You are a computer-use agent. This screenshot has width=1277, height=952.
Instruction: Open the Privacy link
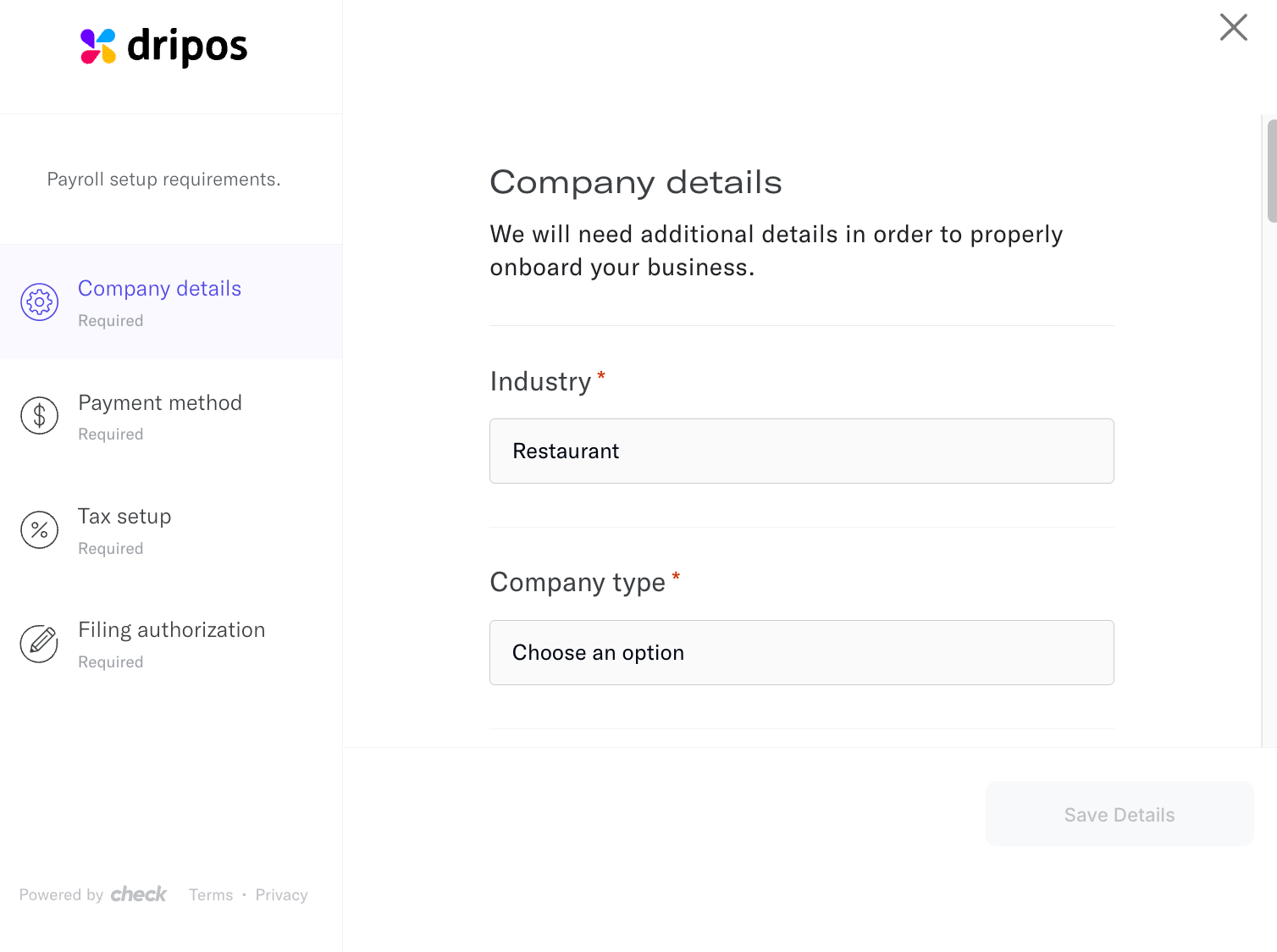[x=281, y=895]
